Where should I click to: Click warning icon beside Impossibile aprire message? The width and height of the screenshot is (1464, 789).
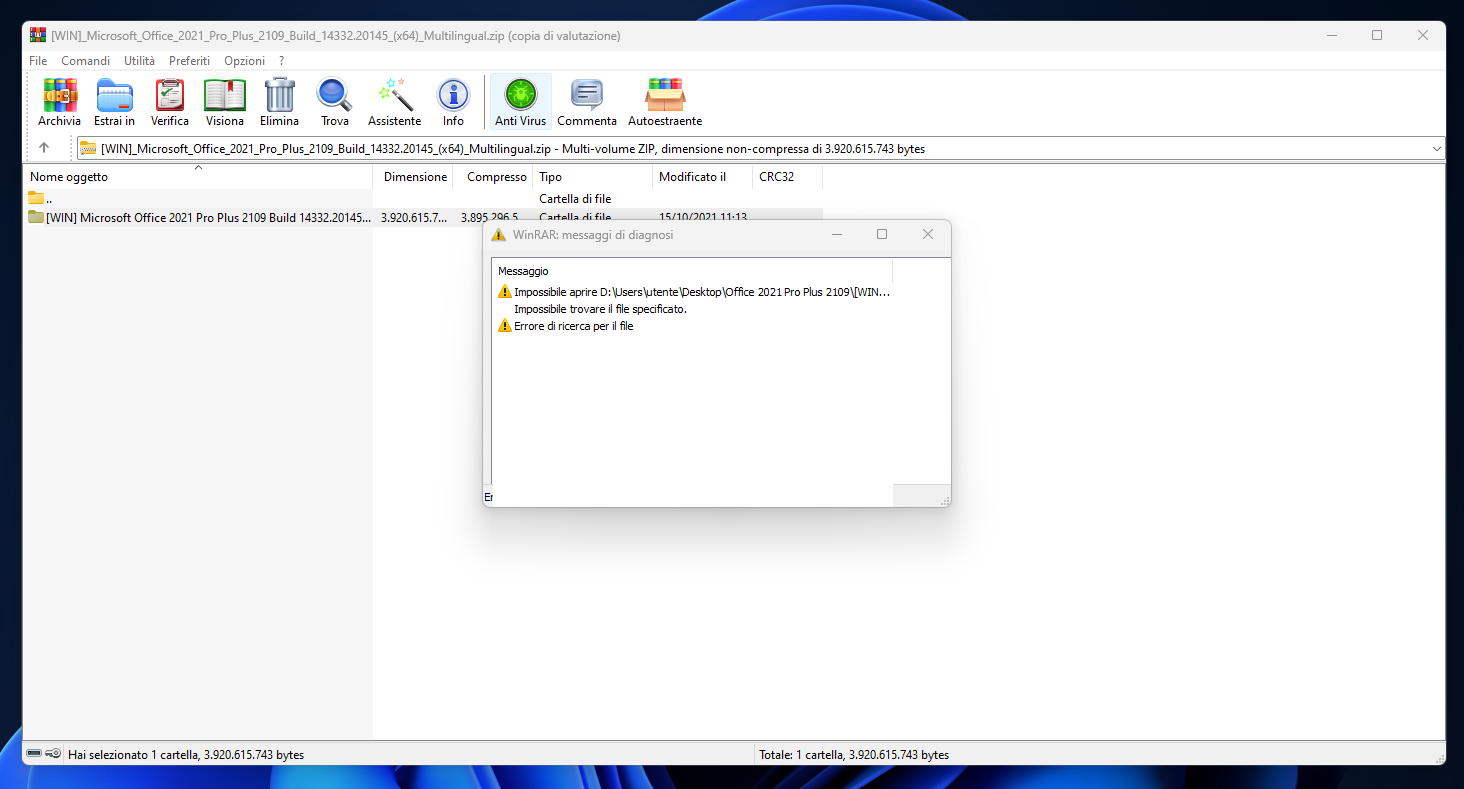[505, 292]
